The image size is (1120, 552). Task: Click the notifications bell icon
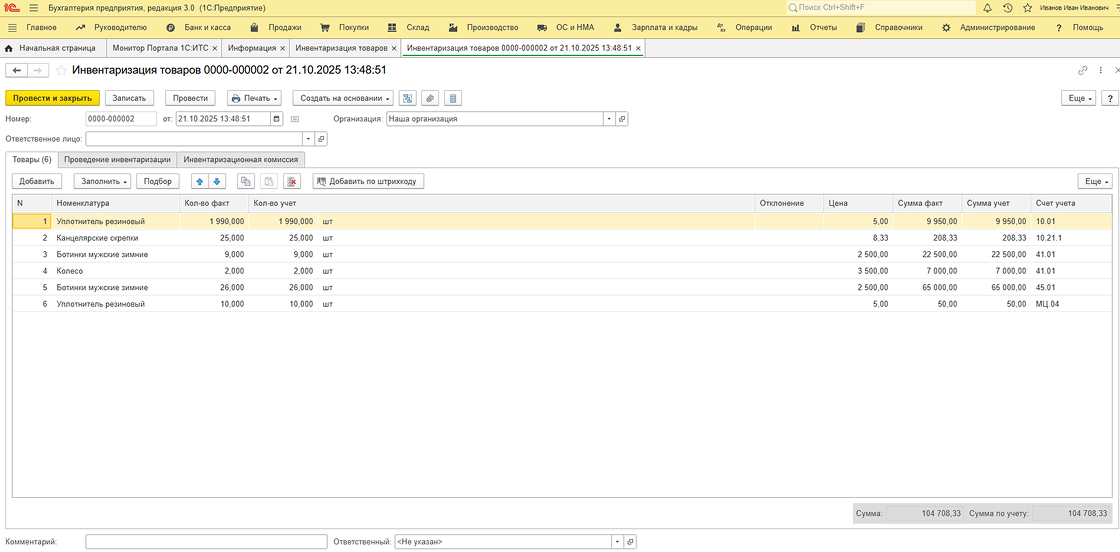tap(987, 8)
